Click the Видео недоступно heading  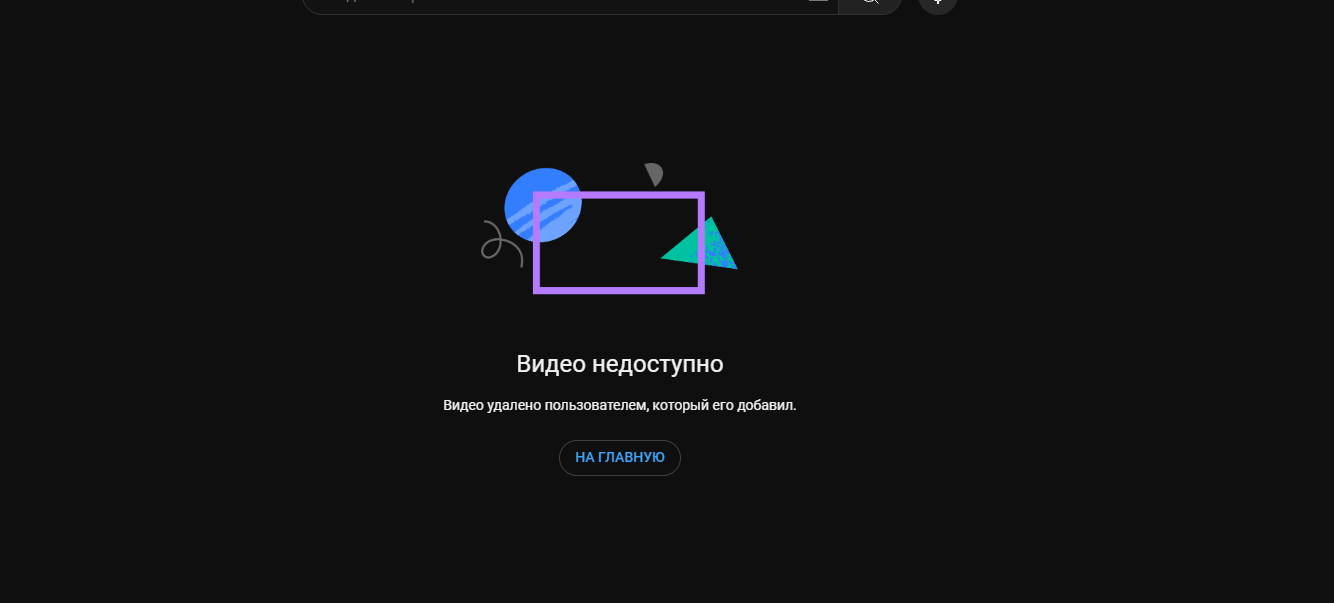click(619, 364)
